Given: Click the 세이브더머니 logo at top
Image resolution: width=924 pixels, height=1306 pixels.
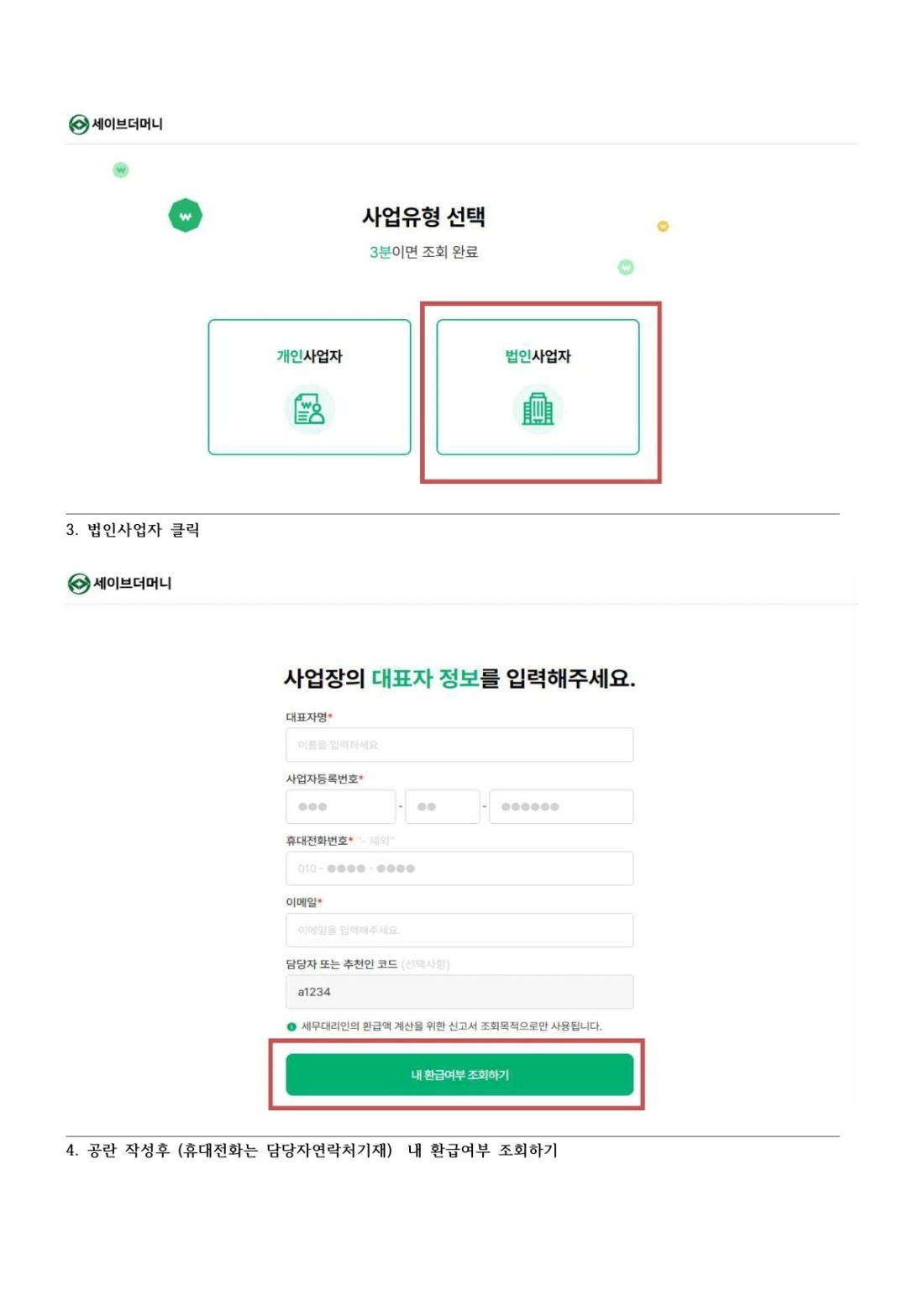Looking at the screenshot, I should pyautogui.click(x=115, y=124).
